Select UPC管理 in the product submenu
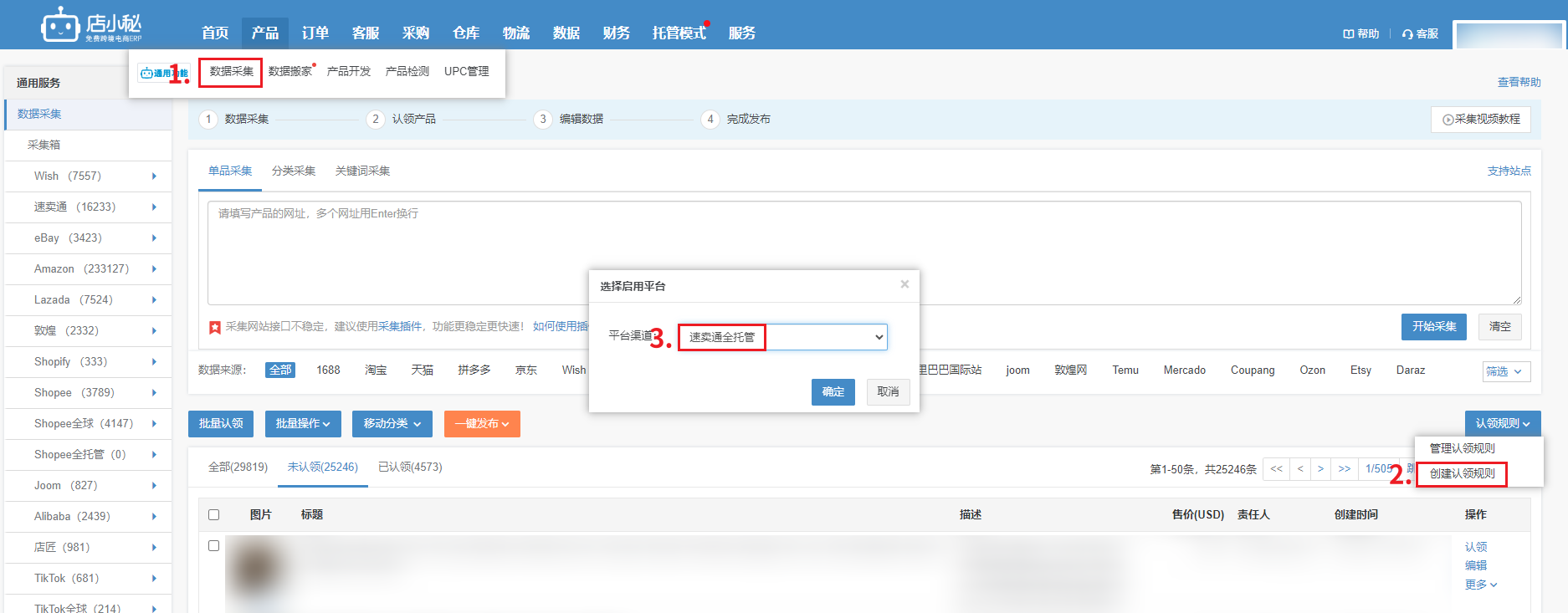The image size is (1568, 613). point(467,72)
